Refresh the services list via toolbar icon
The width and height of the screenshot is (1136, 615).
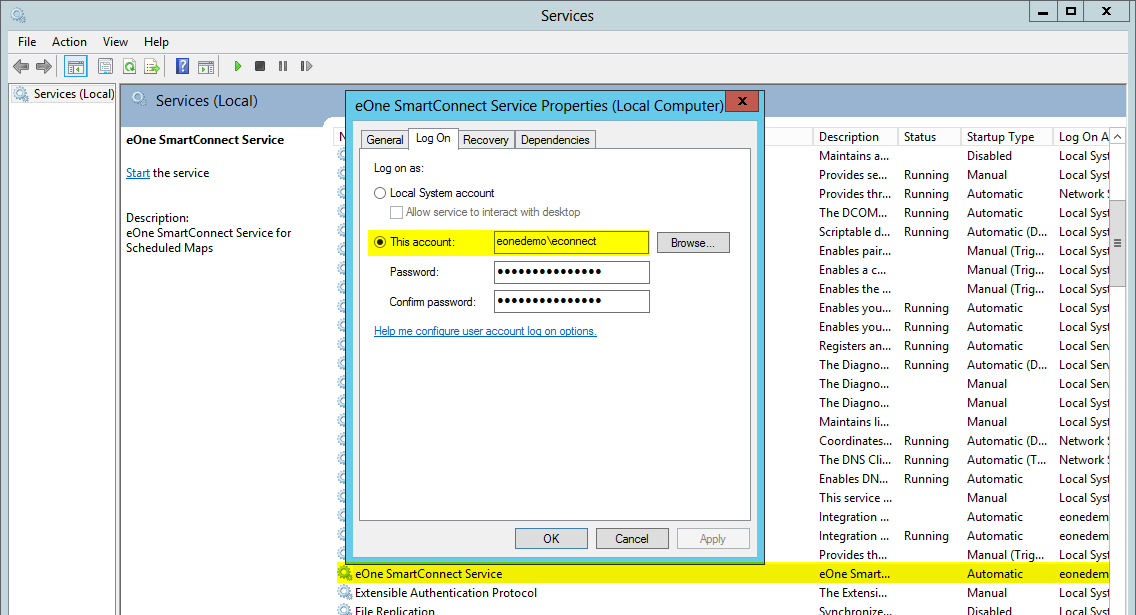coord(129,67)
